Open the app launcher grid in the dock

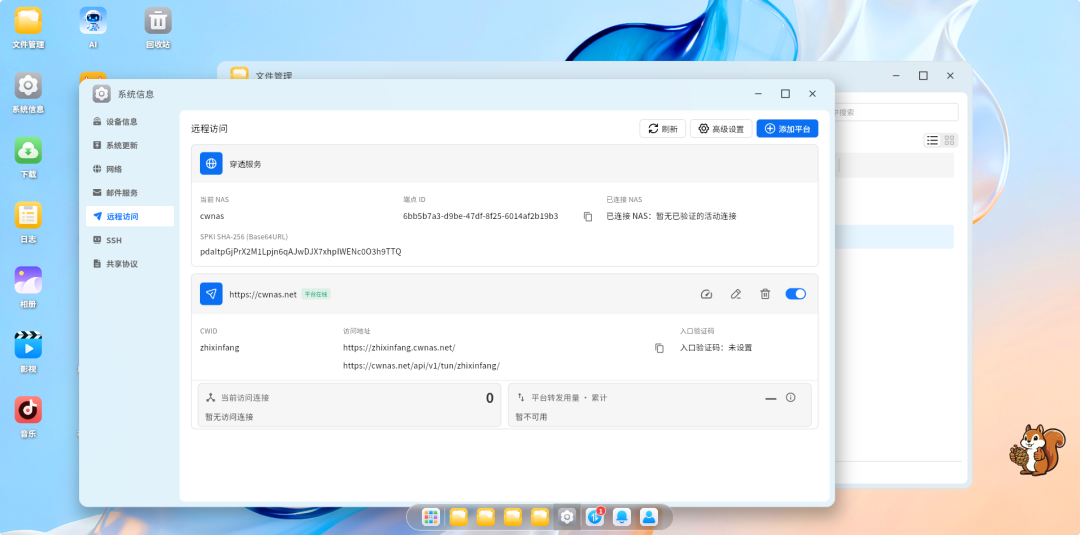click(x=431, y=517)
